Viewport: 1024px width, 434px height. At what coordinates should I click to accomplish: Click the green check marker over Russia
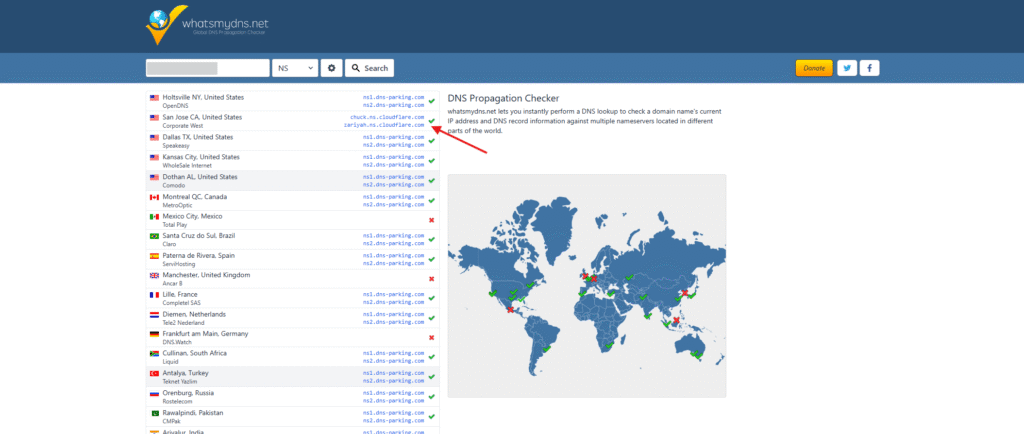click(x=629, y=277)
